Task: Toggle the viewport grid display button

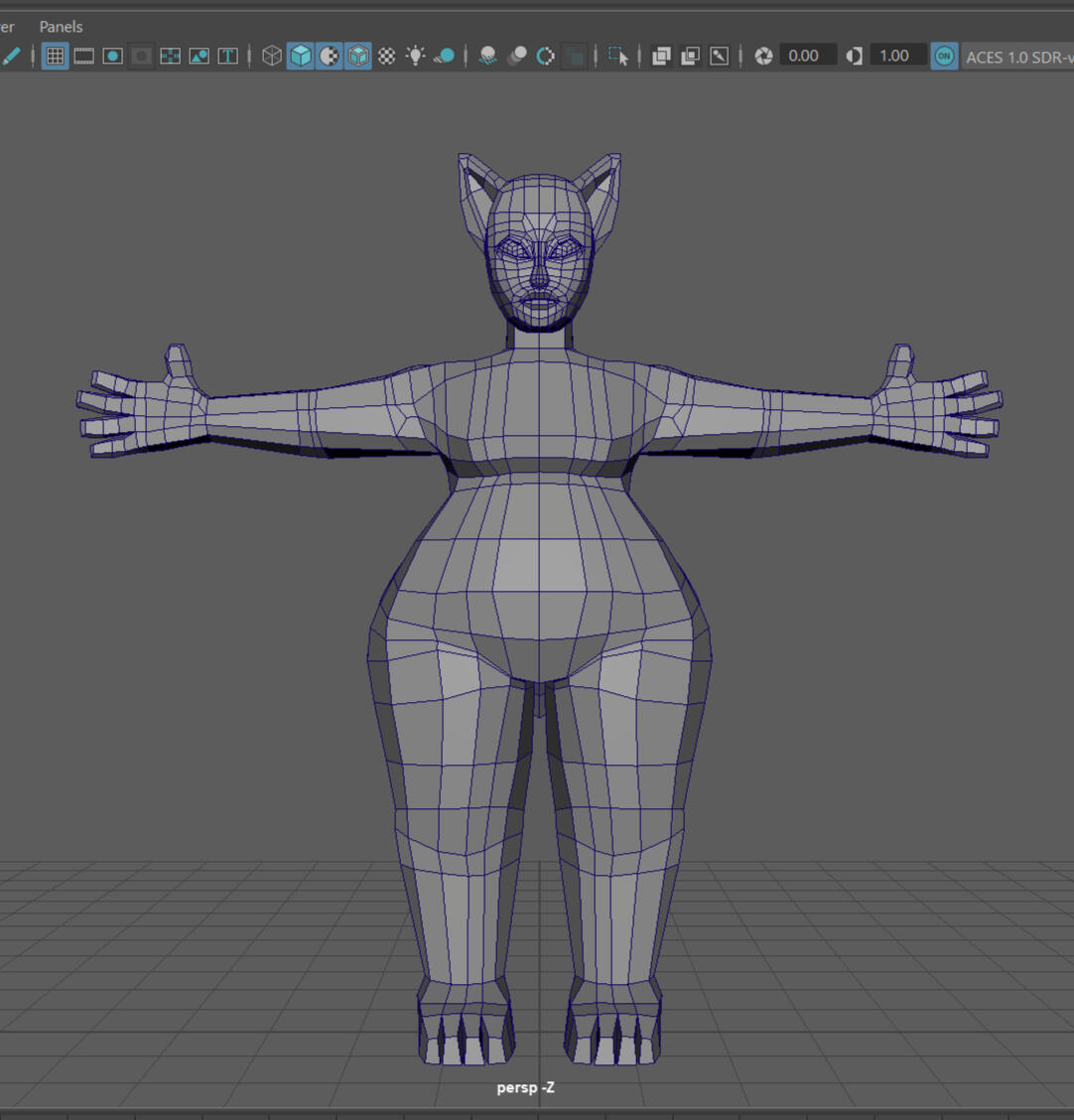Action: click(55, 56)
